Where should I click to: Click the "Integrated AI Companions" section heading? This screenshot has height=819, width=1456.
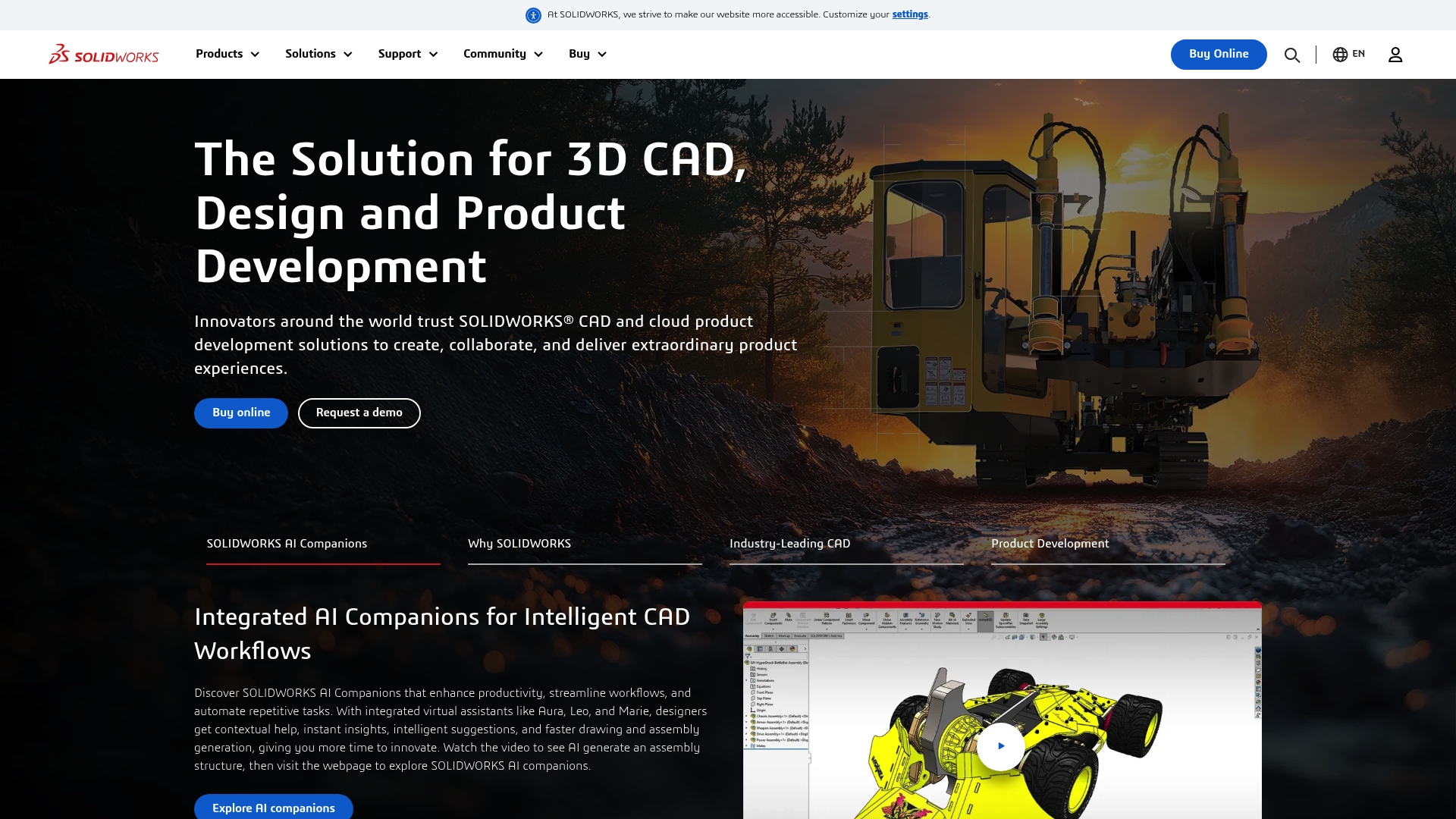coord(442,634)
